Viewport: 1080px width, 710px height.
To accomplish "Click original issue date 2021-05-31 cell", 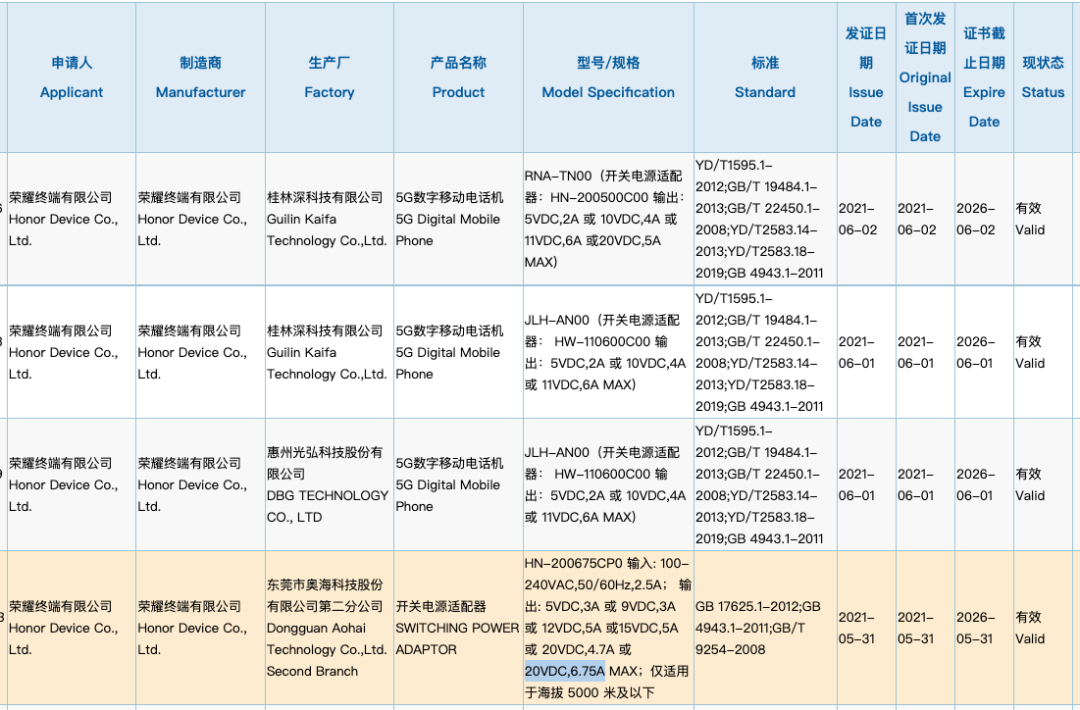I will (925, 628).
